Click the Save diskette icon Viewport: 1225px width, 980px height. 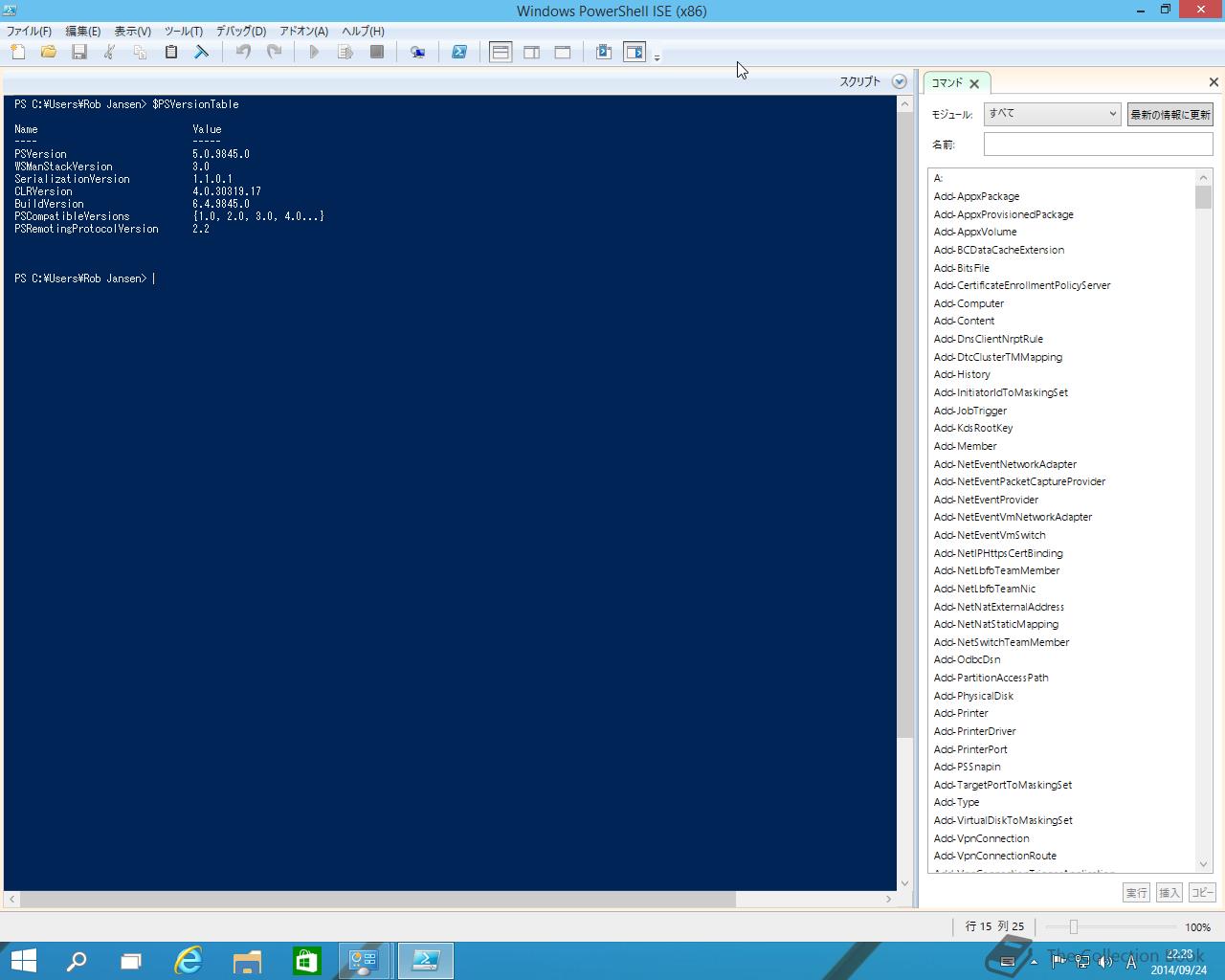pos(79,52)
